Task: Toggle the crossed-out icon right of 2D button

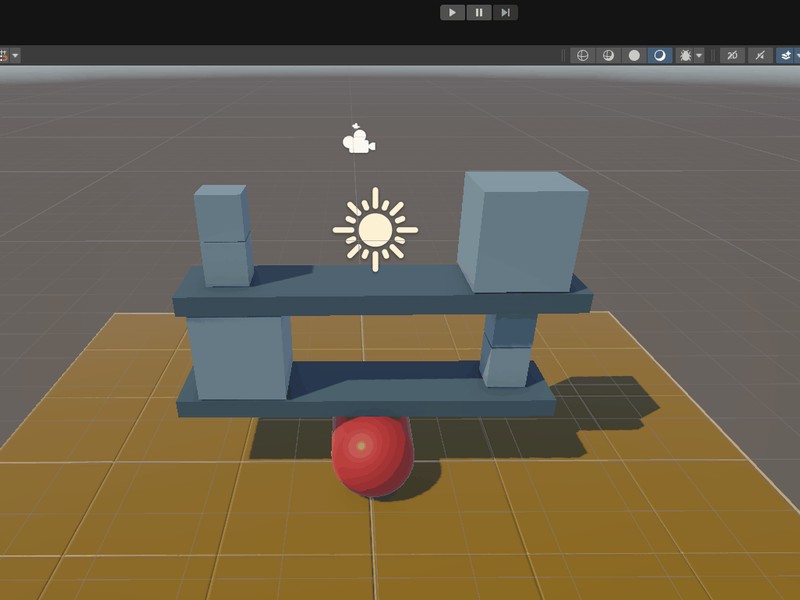Action: pos(760,55)
